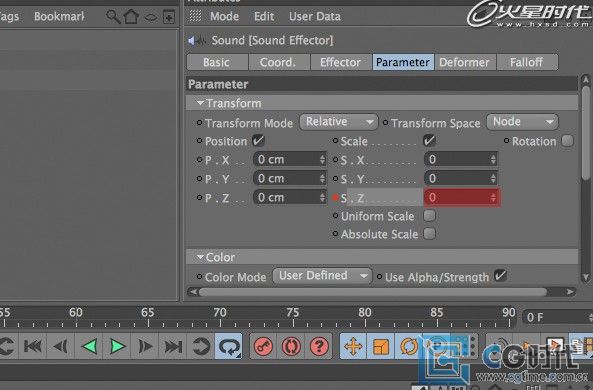Open the User Data menu

click(315, 16)
